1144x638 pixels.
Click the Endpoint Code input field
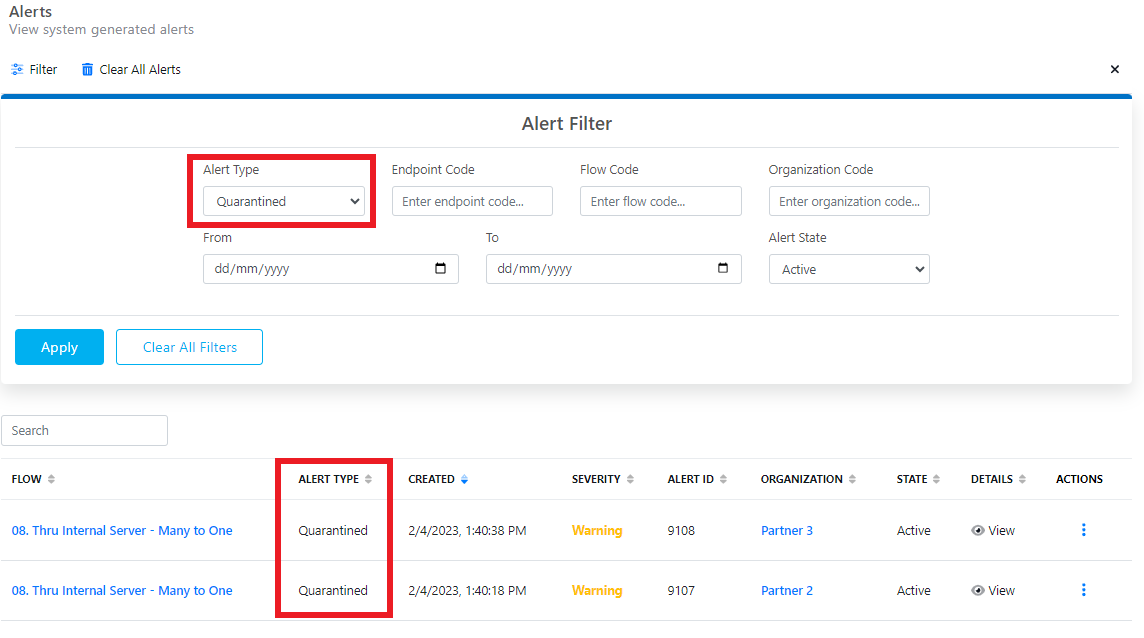(472, 201)
